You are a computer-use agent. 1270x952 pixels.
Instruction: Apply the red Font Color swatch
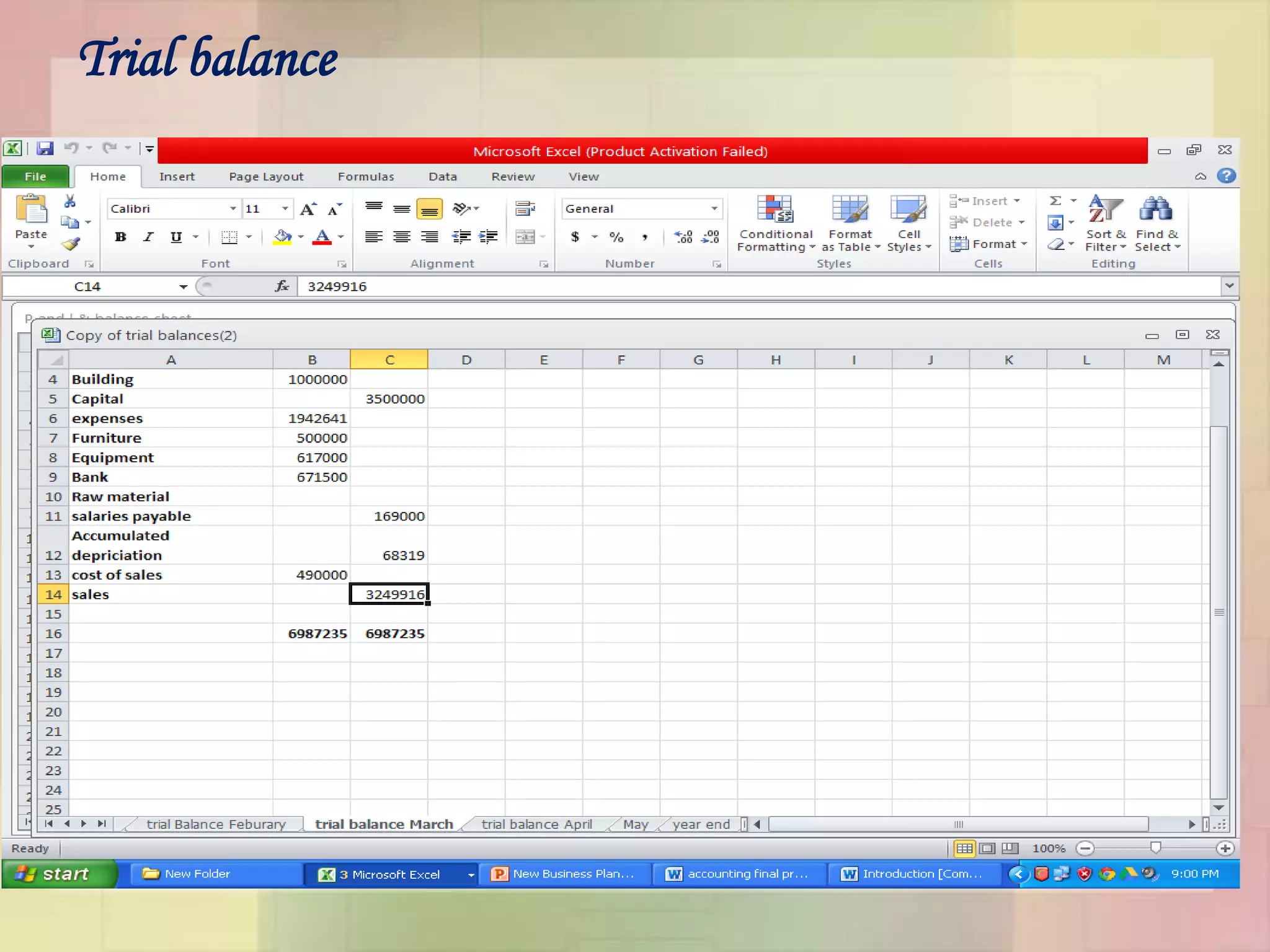pyautogui.click(x=322, y=237)
